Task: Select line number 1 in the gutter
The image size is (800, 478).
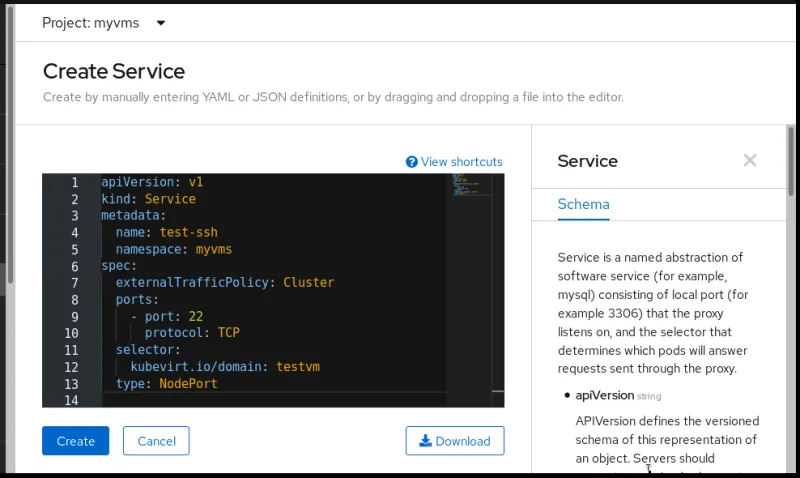Action: [x=72, y=182]
